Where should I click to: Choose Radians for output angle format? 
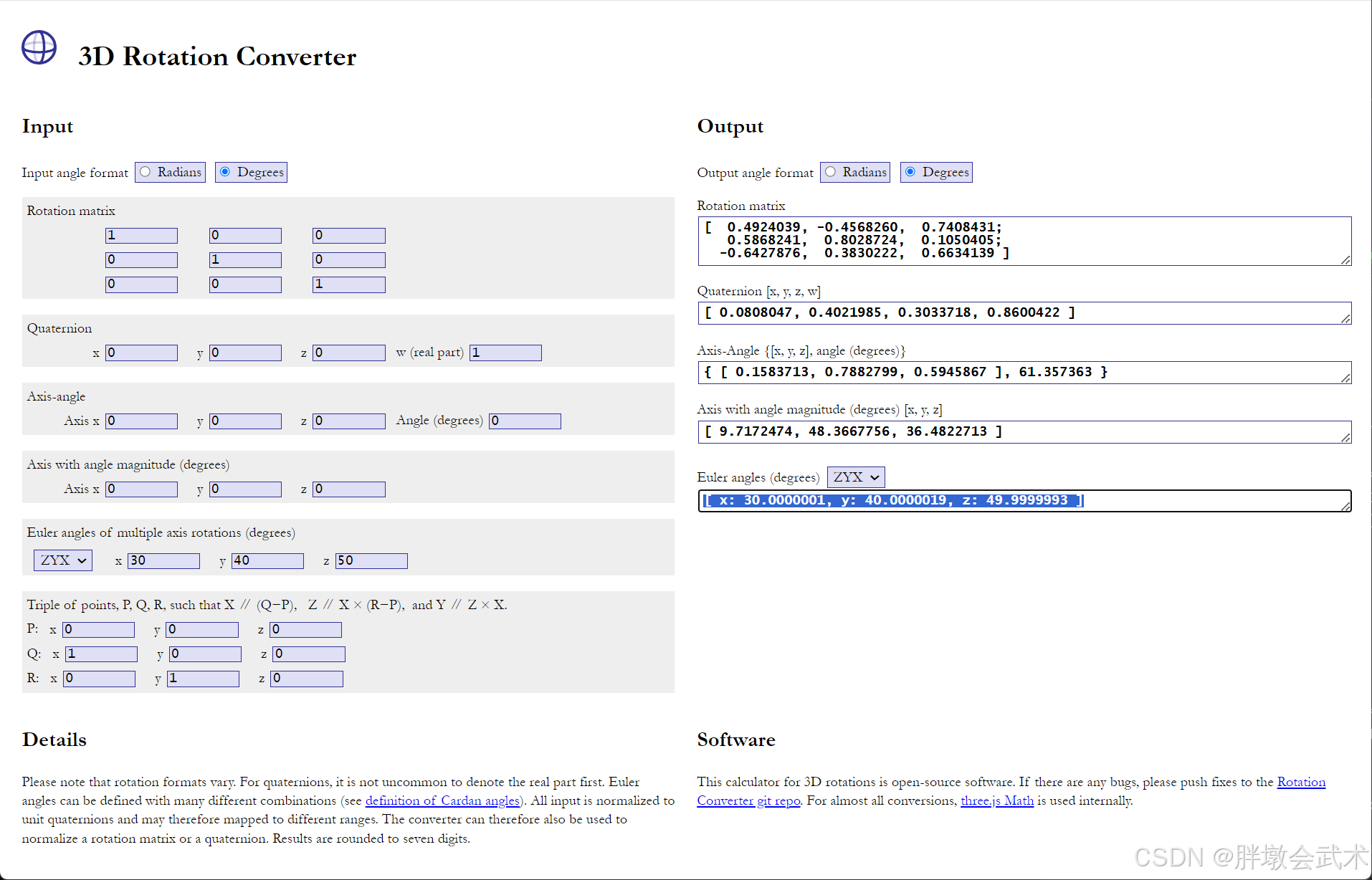pos(830,172)
